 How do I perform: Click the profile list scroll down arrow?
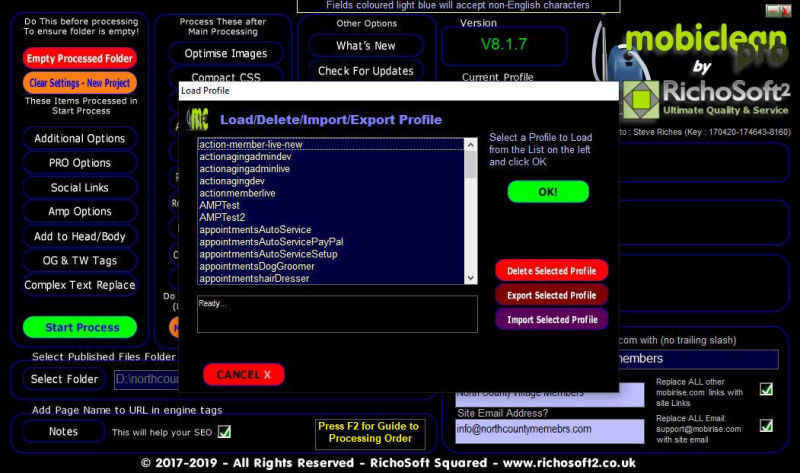click(470, 278)
